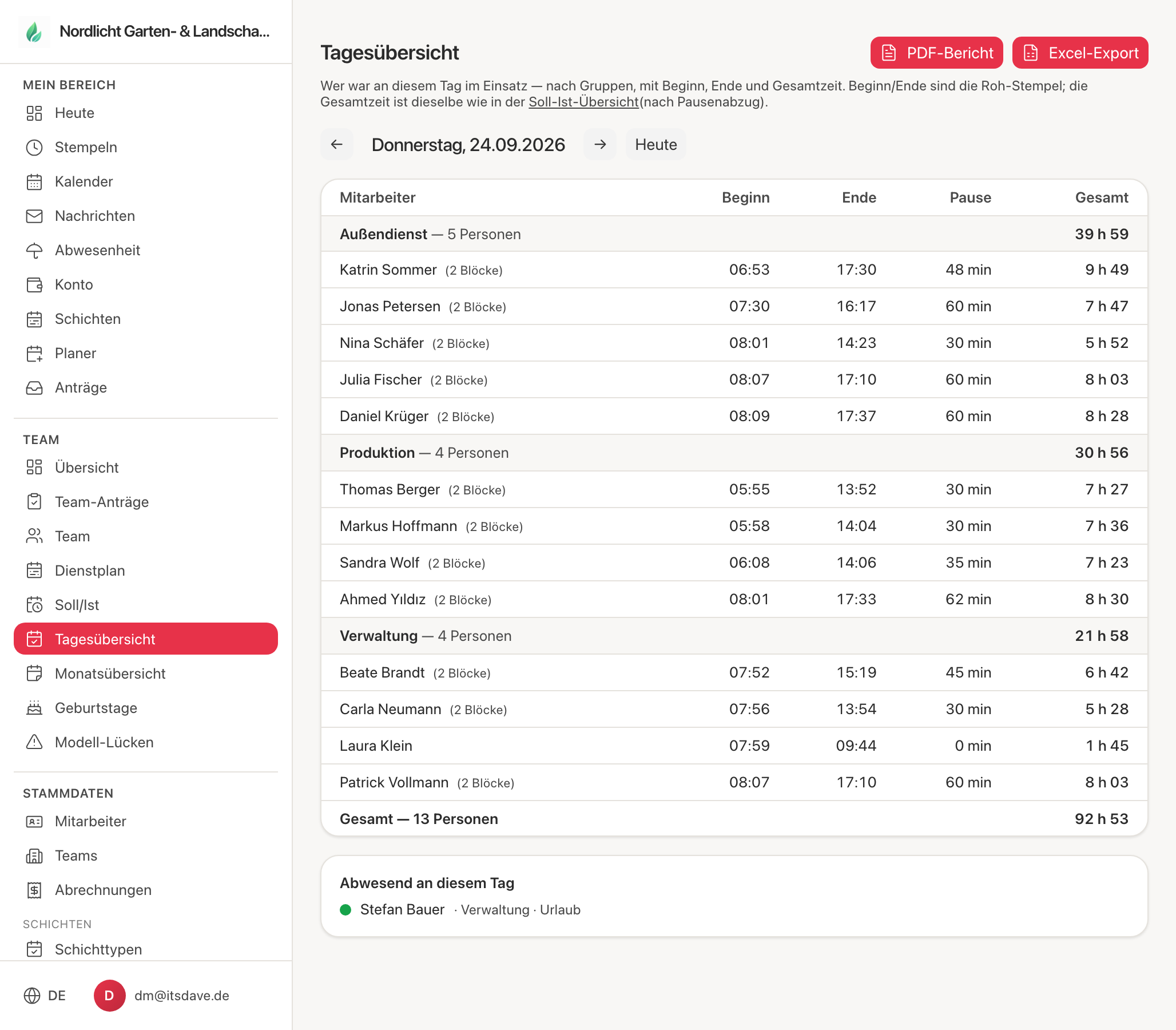The width and height of the screenshot is (1176, 1030).
Task: Click absent employee Stefan Bauer
Action: coord(402,909)
